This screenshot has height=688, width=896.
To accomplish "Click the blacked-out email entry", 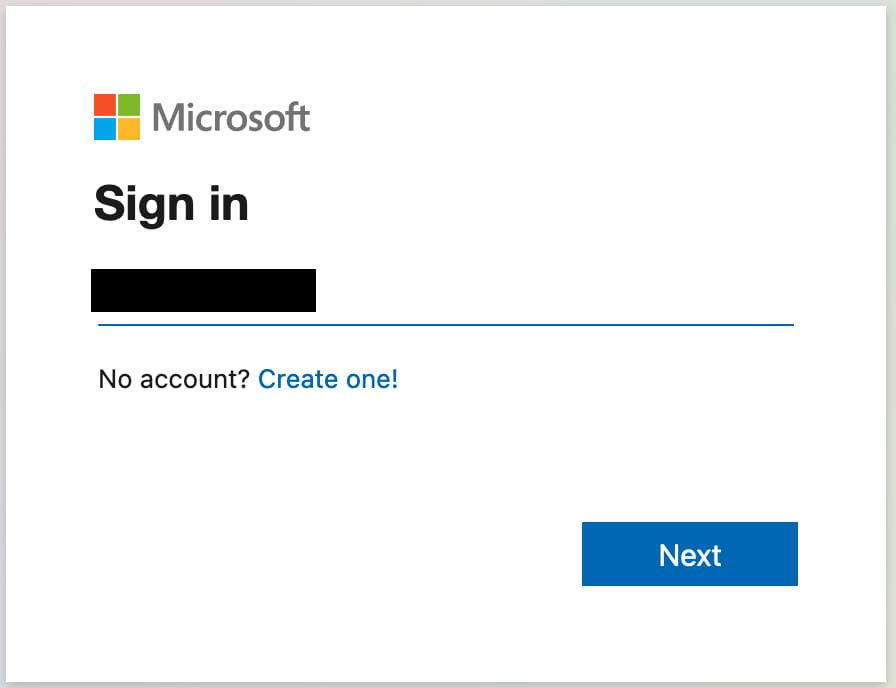I will pos(203,290).
